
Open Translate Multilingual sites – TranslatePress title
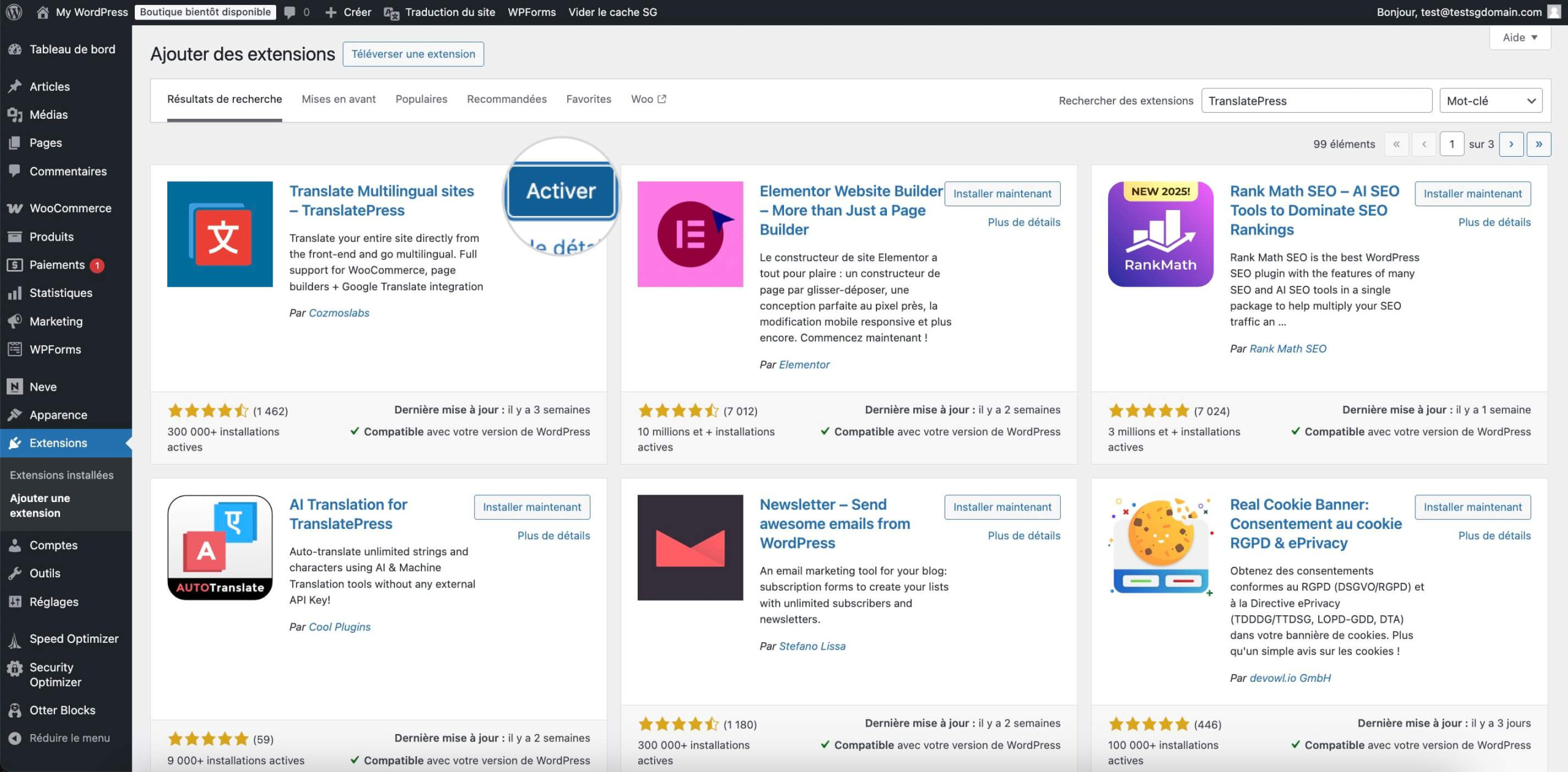point(382,200)
